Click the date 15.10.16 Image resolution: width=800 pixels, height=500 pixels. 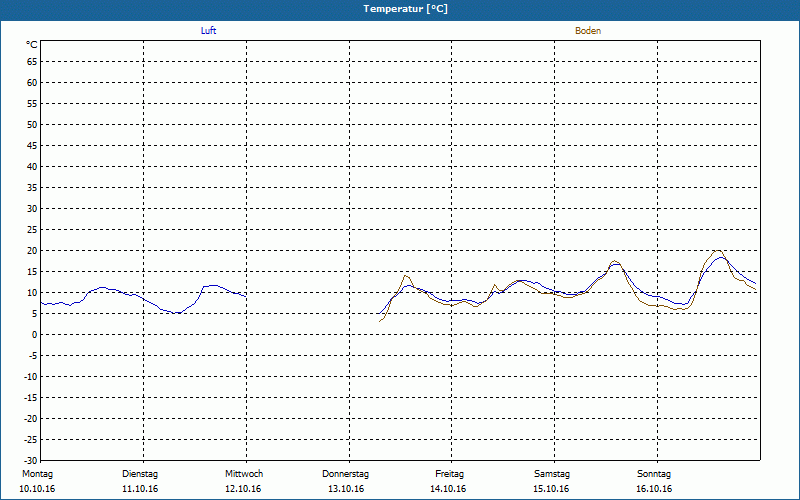(x=551, y=489)
